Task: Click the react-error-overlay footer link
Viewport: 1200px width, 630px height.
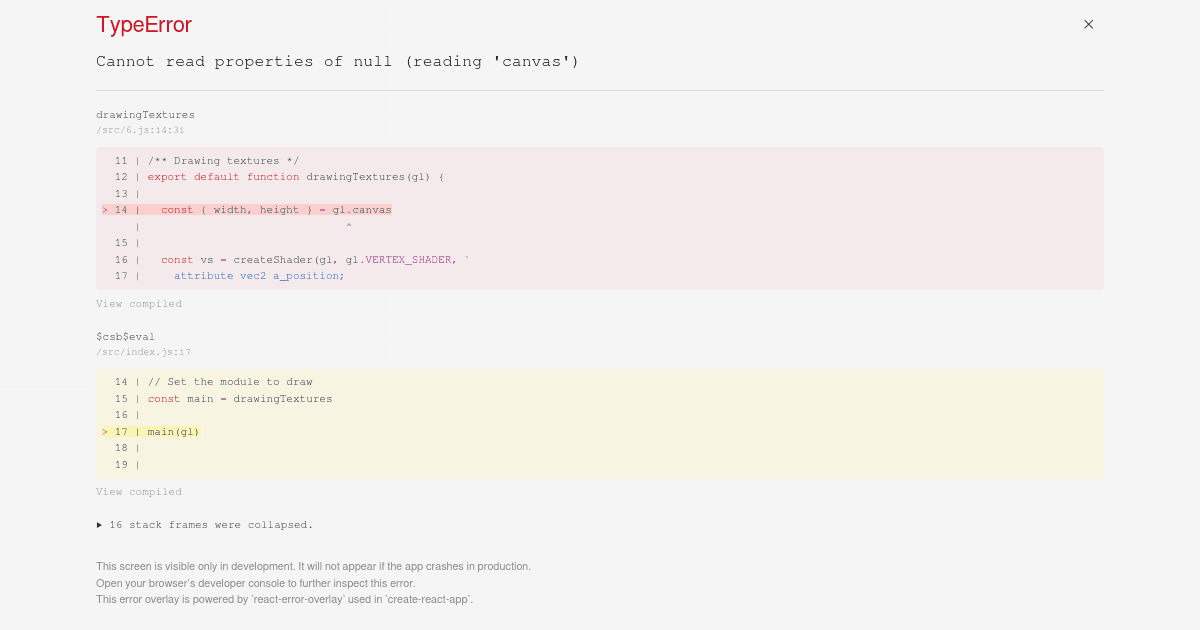Action: [x=296, y=599]
